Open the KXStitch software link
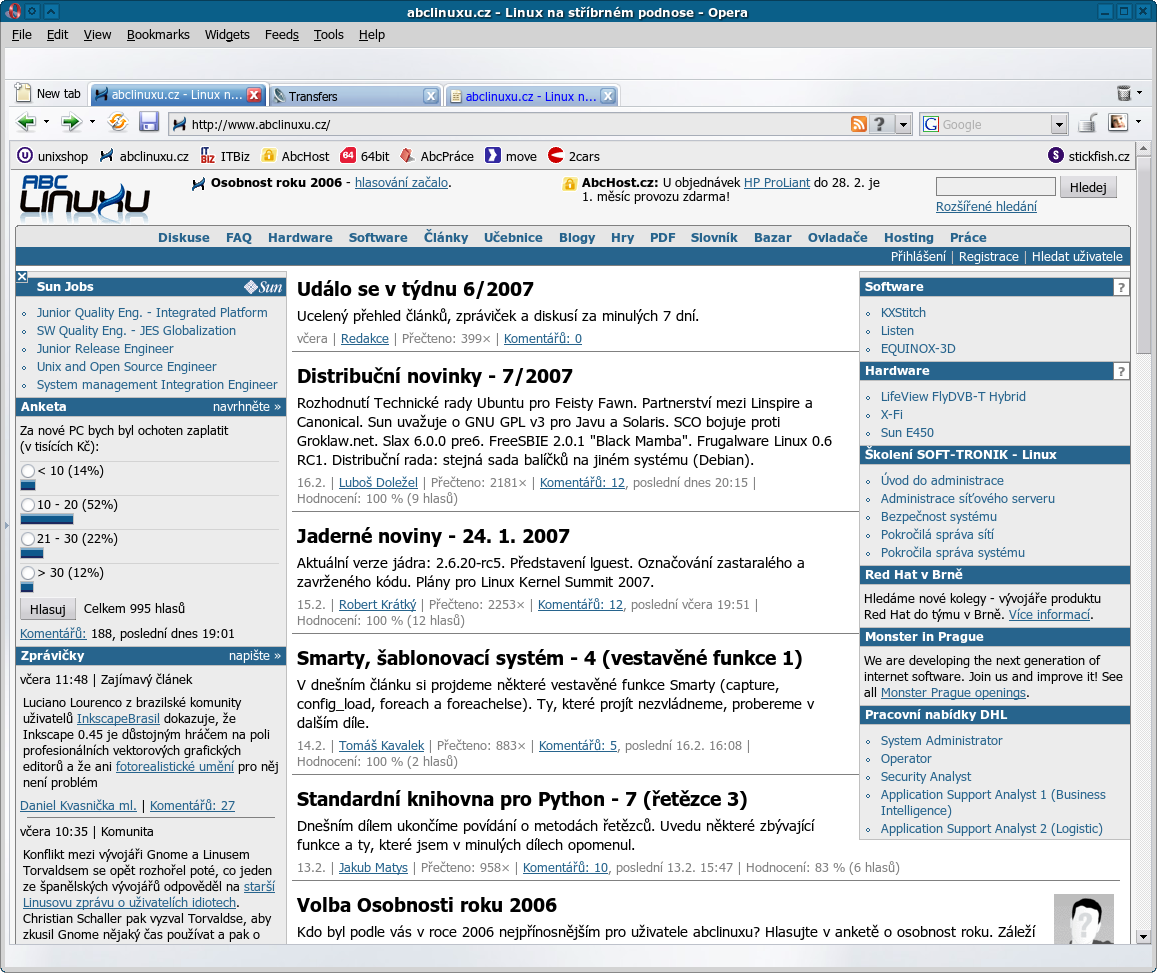Viewport: 1157px width, 973px height. (903, 313)
